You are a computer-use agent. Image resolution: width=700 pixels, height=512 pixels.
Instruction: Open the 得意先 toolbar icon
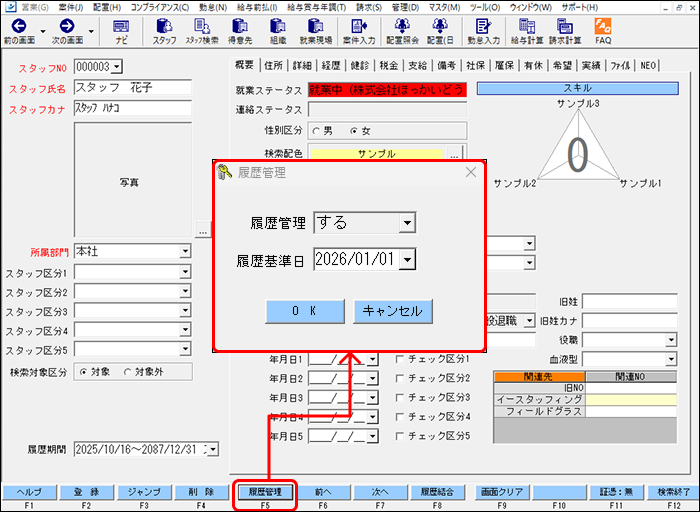pos(240,31)
